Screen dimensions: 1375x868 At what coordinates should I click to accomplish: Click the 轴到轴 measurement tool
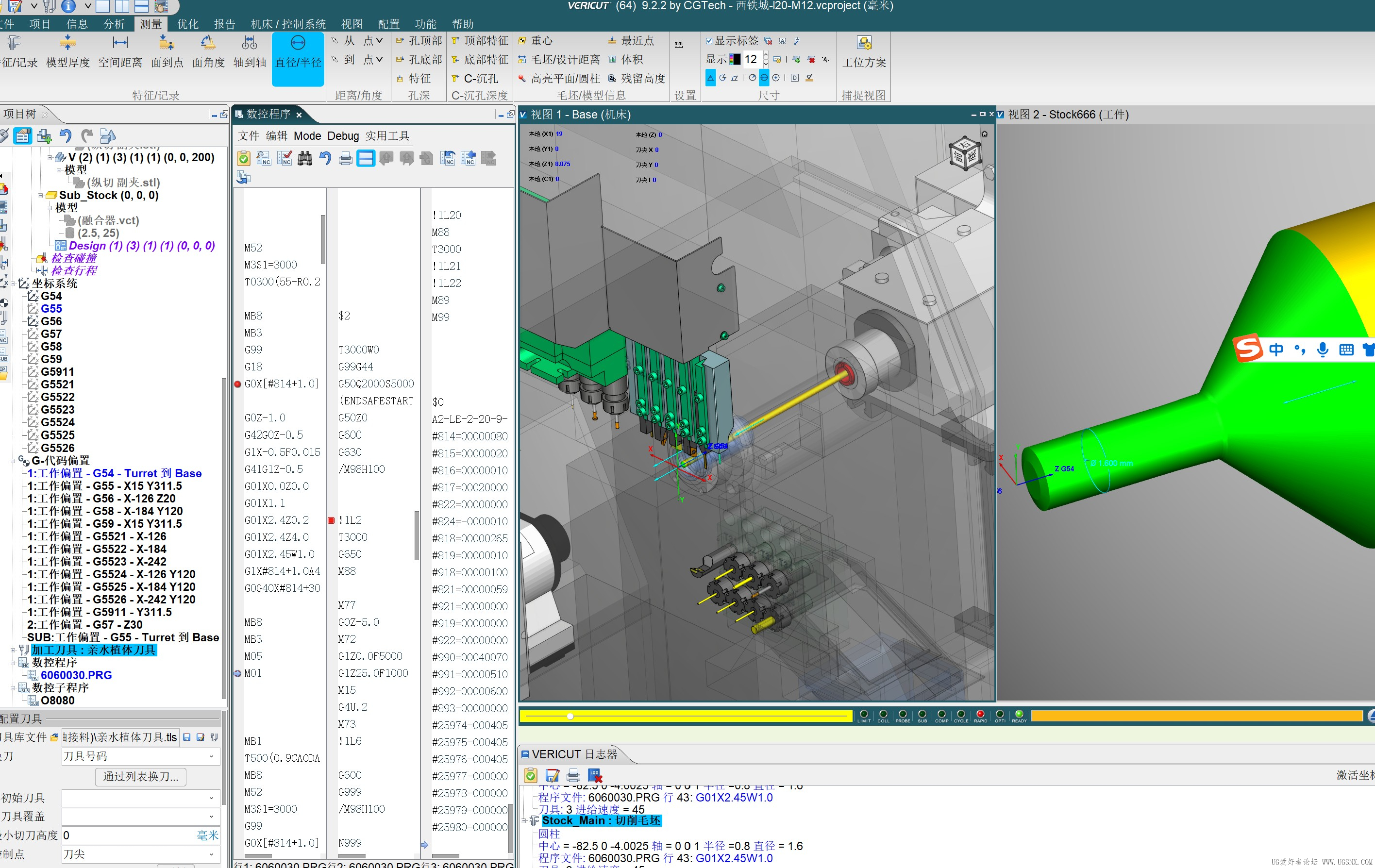[x=250, y=51]
